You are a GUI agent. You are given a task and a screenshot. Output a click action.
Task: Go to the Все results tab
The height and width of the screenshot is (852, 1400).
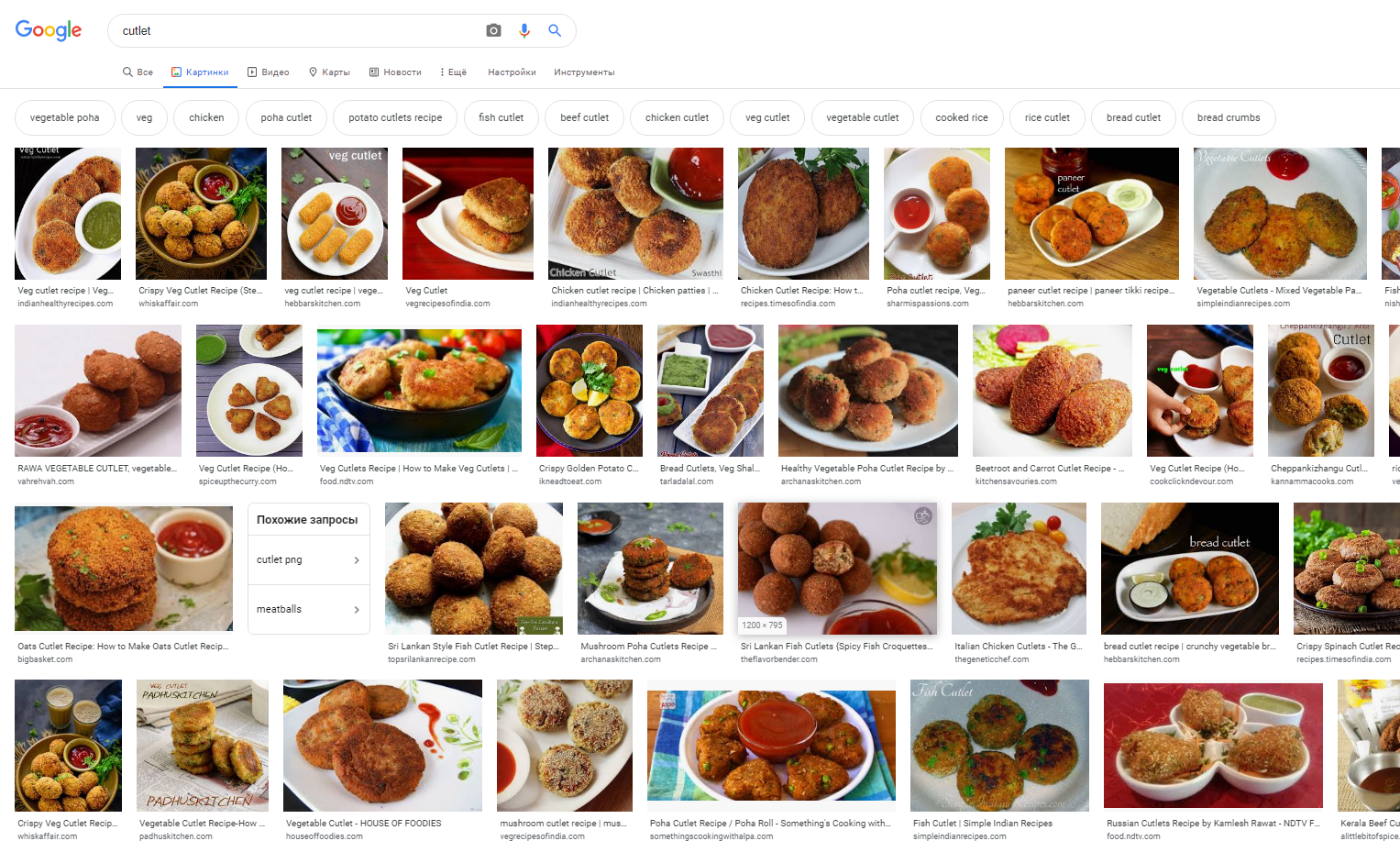pyautogui.click(x=138, y=72)
